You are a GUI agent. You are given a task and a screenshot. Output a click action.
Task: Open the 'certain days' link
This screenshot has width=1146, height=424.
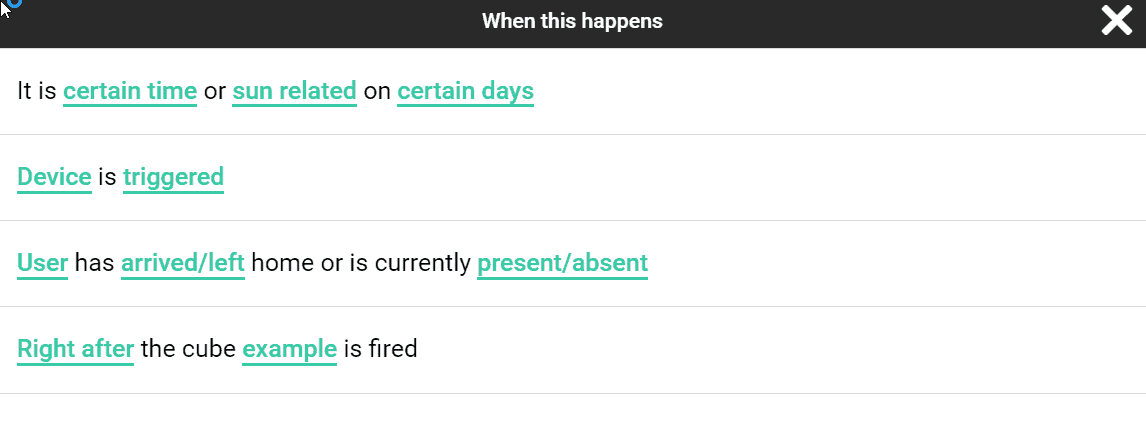click(465, 91)
